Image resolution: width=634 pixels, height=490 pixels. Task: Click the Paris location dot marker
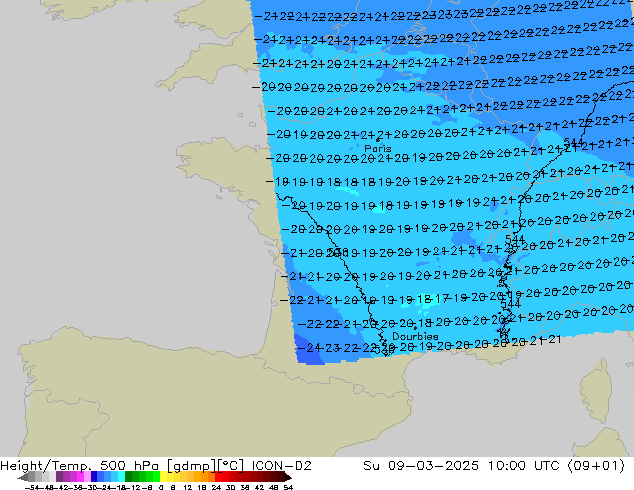(x=378, y=140)
